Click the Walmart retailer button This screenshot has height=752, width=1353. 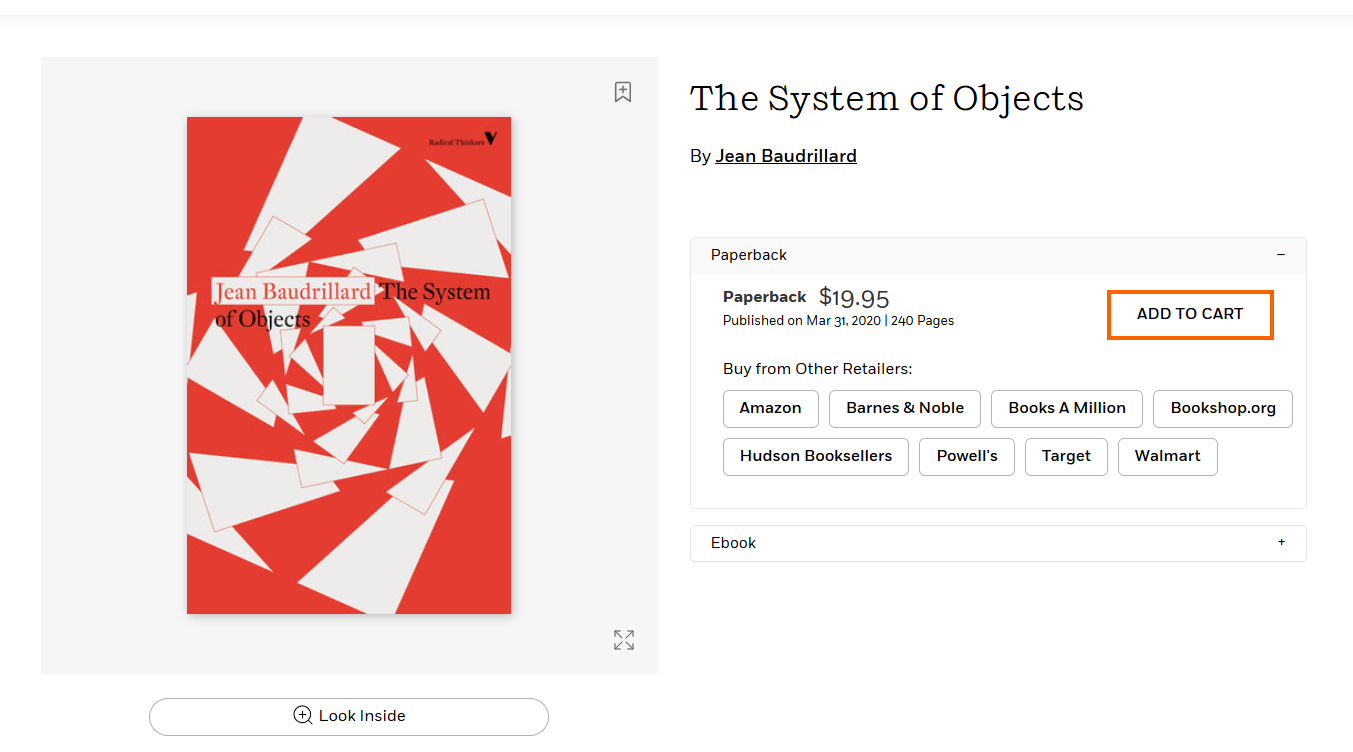(x=1167, y=456)
